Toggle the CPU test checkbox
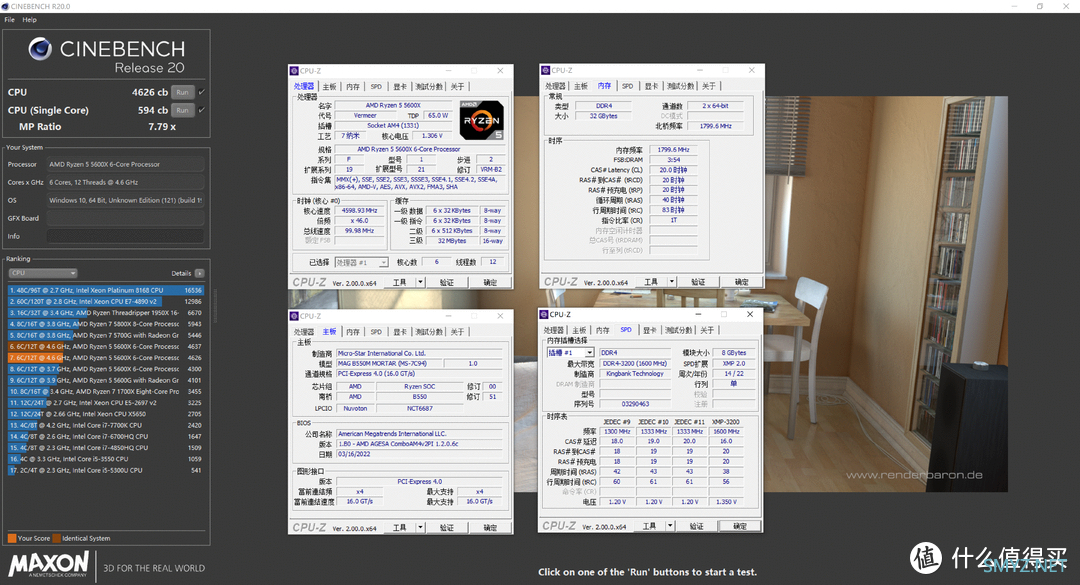The width and height of the screenshot is (1080, 585). point(202,92)
